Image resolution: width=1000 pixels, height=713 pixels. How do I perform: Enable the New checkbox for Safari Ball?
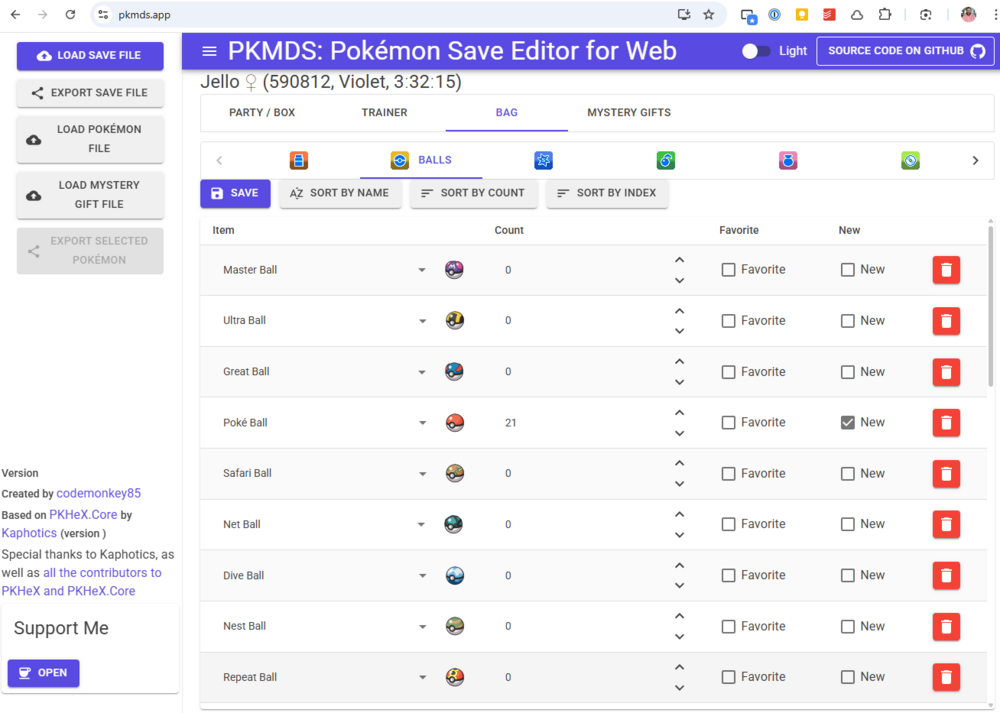(x=848, y=474)
